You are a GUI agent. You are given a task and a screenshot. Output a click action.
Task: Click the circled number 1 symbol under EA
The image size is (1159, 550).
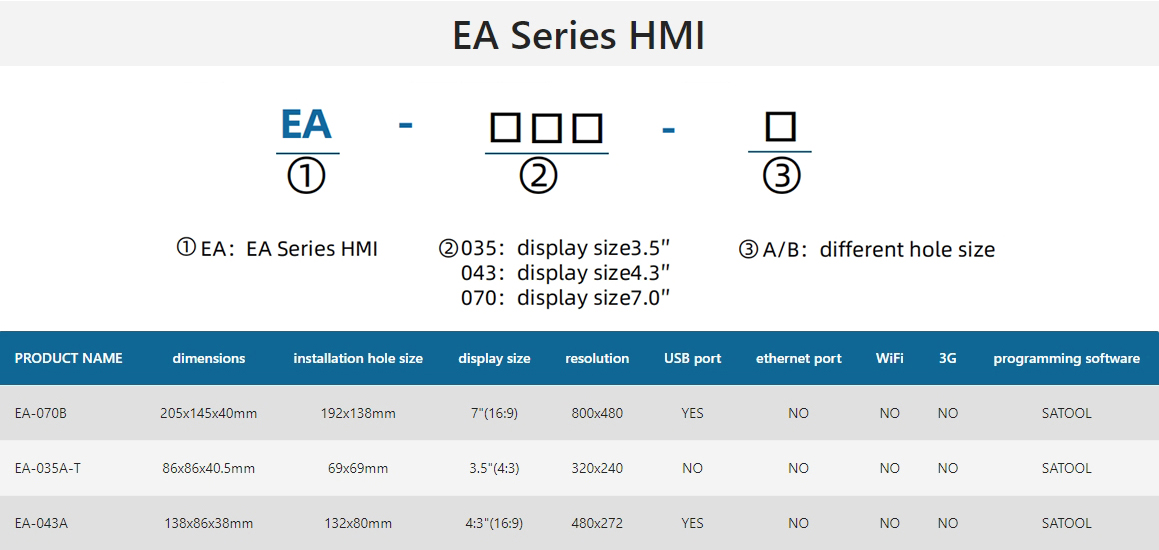tap(306, 177)
